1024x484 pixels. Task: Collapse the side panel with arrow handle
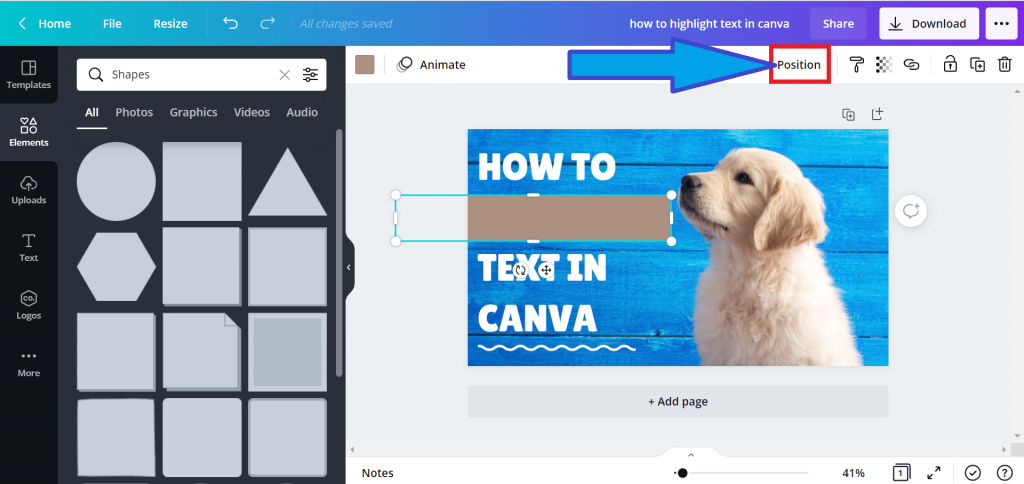[349, 267]
